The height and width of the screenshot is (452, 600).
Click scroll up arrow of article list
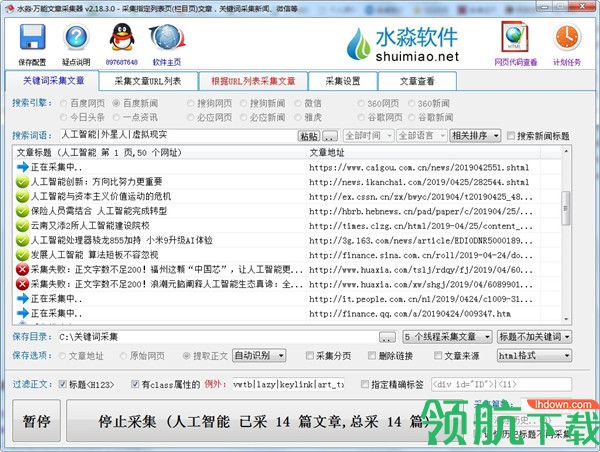click(x=566, y=152)
